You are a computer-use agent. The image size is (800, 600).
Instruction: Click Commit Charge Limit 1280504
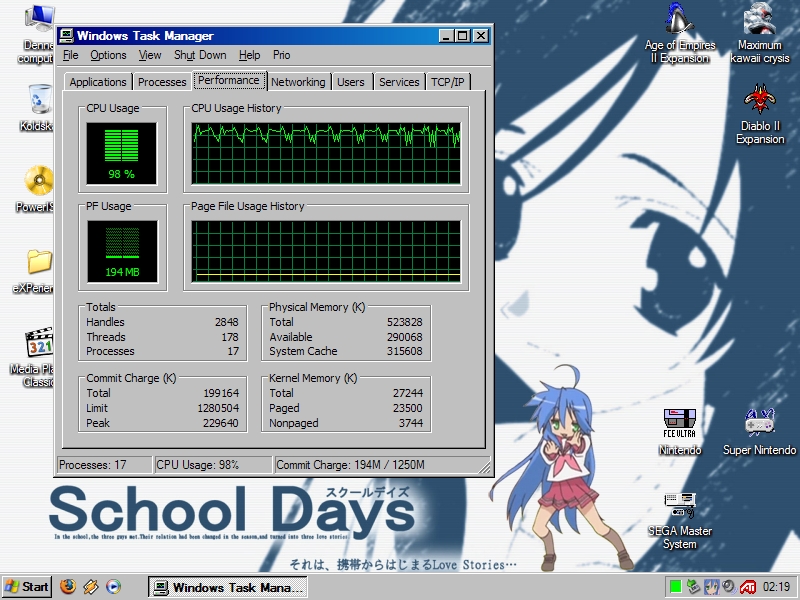(218, 408)
